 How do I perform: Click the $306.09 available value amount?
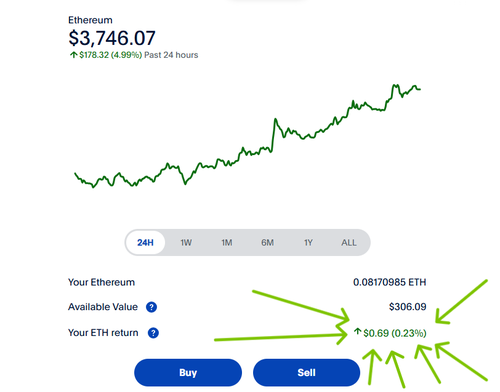pos(407,307)
